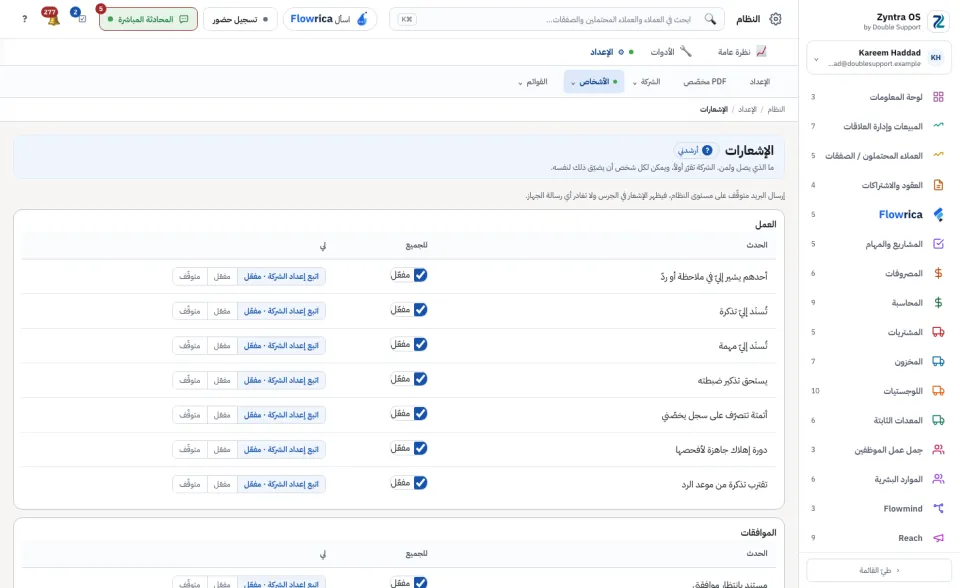Open the Expenses (المصروفات) dollar icon
The image size is (960, 588).
(x=938, y=273)
